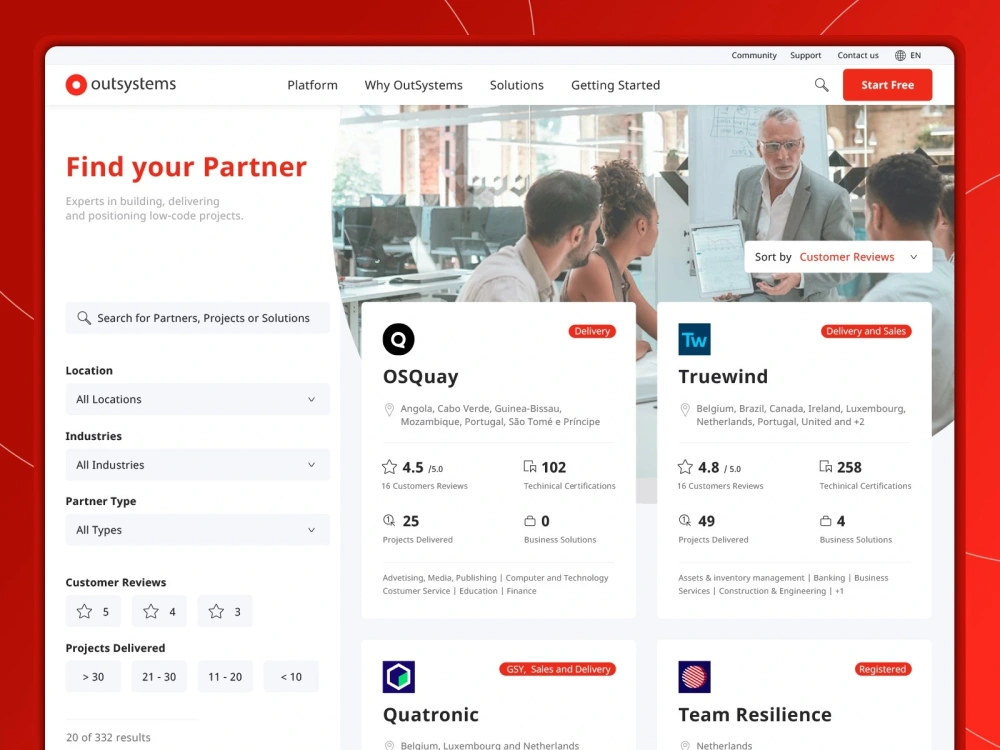Image resolution: width=1000 pixels, height=750 pixels.
Task: Click Quatronic GSY, Sales and Delivery badge
Action: pyautogui.click(x=557, y=669)
